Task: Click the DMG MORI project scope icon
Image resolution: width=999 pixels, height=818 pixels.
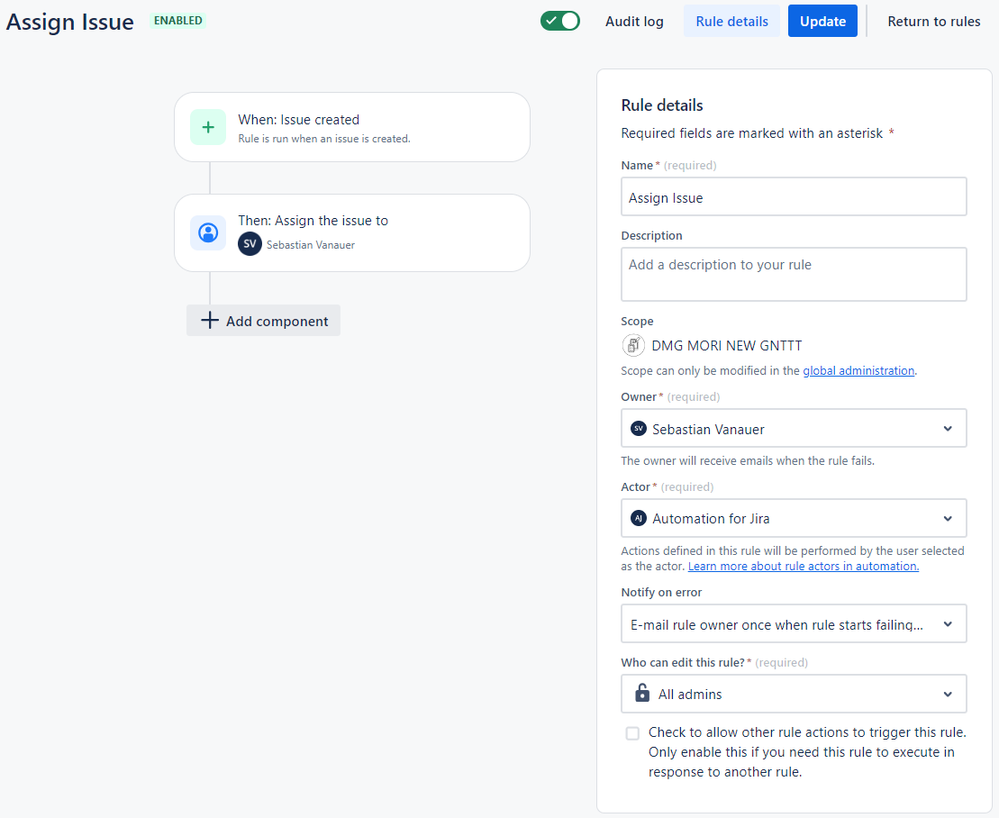Action: click(633, 345)
